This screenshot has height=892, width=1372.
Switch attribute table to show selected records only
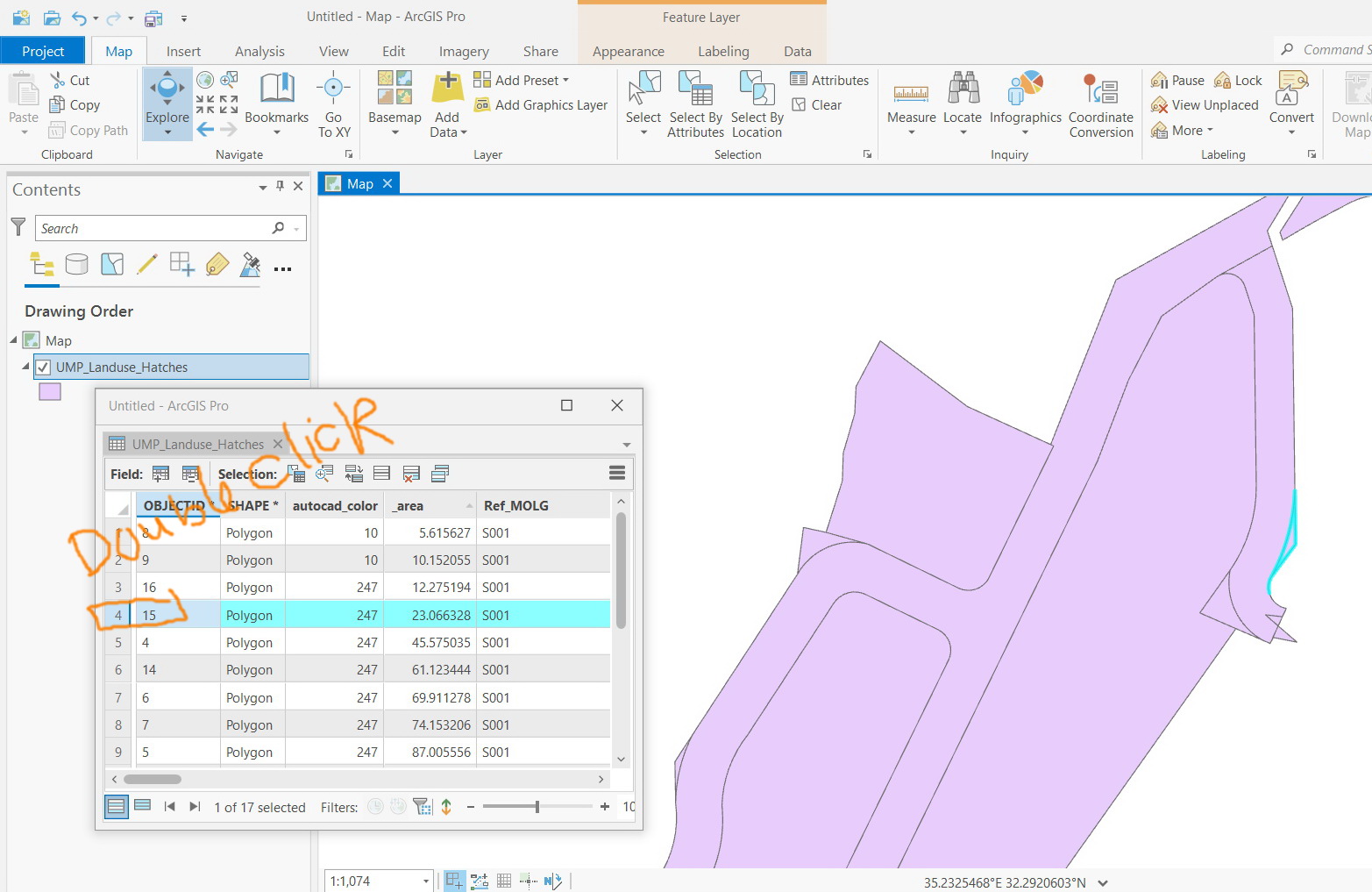point(143,806)
